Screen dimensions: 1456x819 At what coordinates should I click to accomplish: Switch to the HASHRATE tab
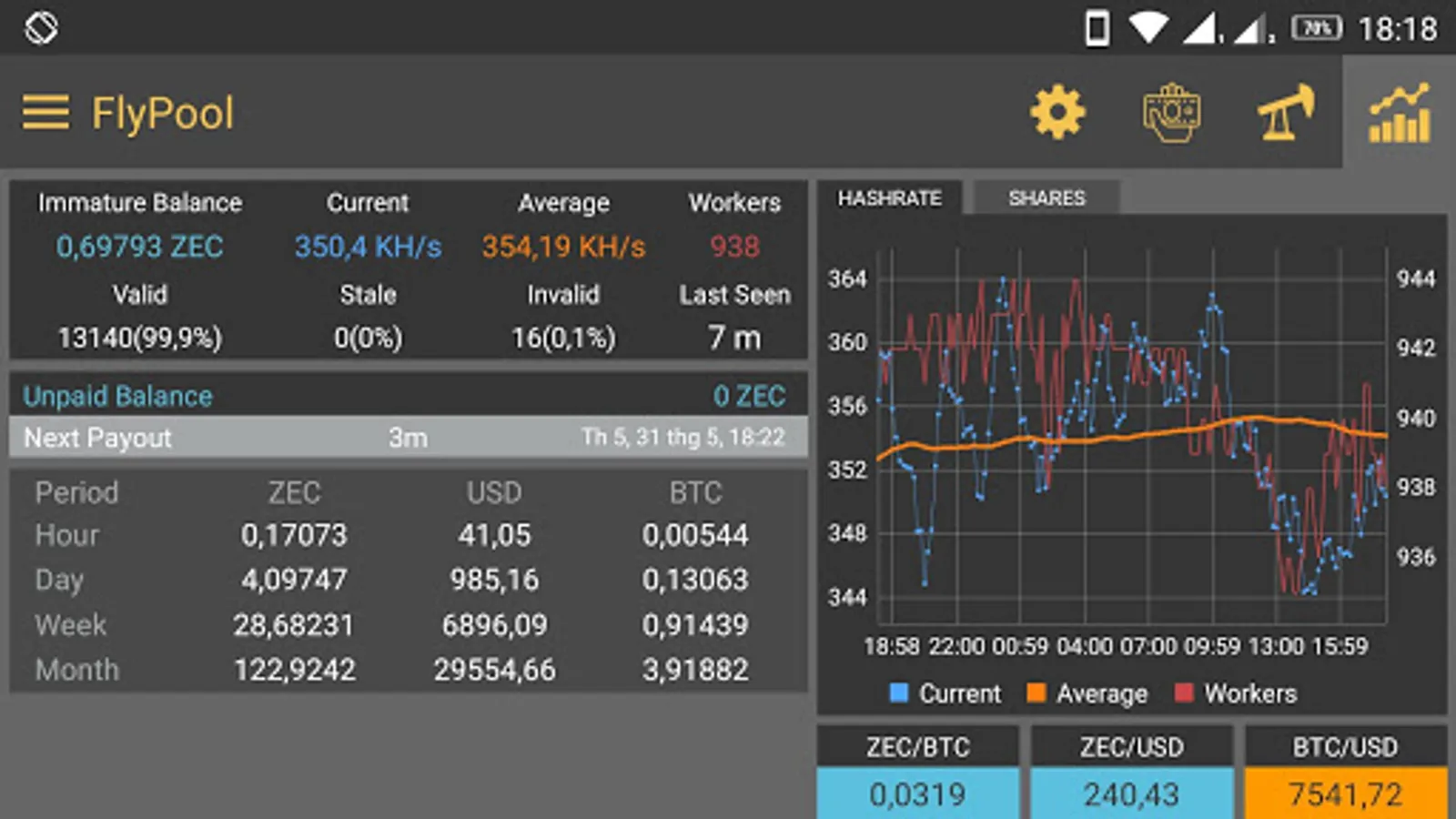tap(889, 197)
